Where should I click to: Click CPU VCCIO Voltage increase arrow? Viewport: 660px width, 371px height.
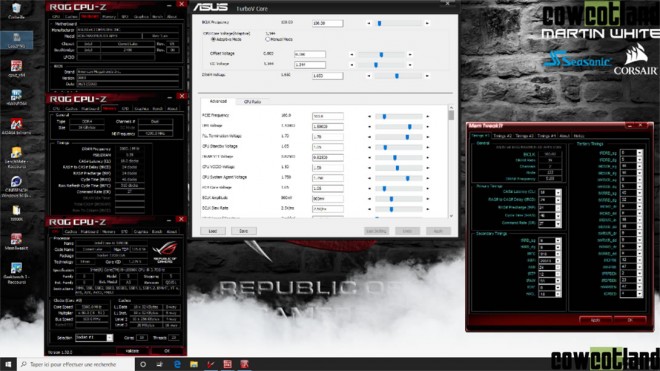pos(428,168)
